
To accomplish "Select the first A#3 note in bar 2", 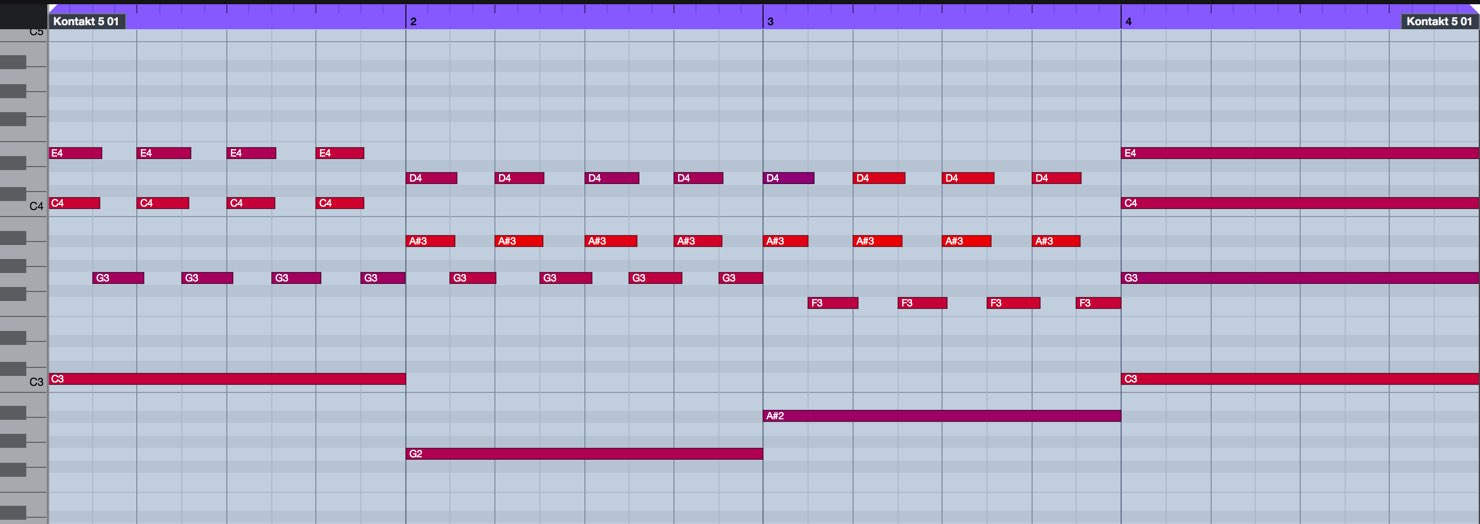I will click(x=431, y=241).
